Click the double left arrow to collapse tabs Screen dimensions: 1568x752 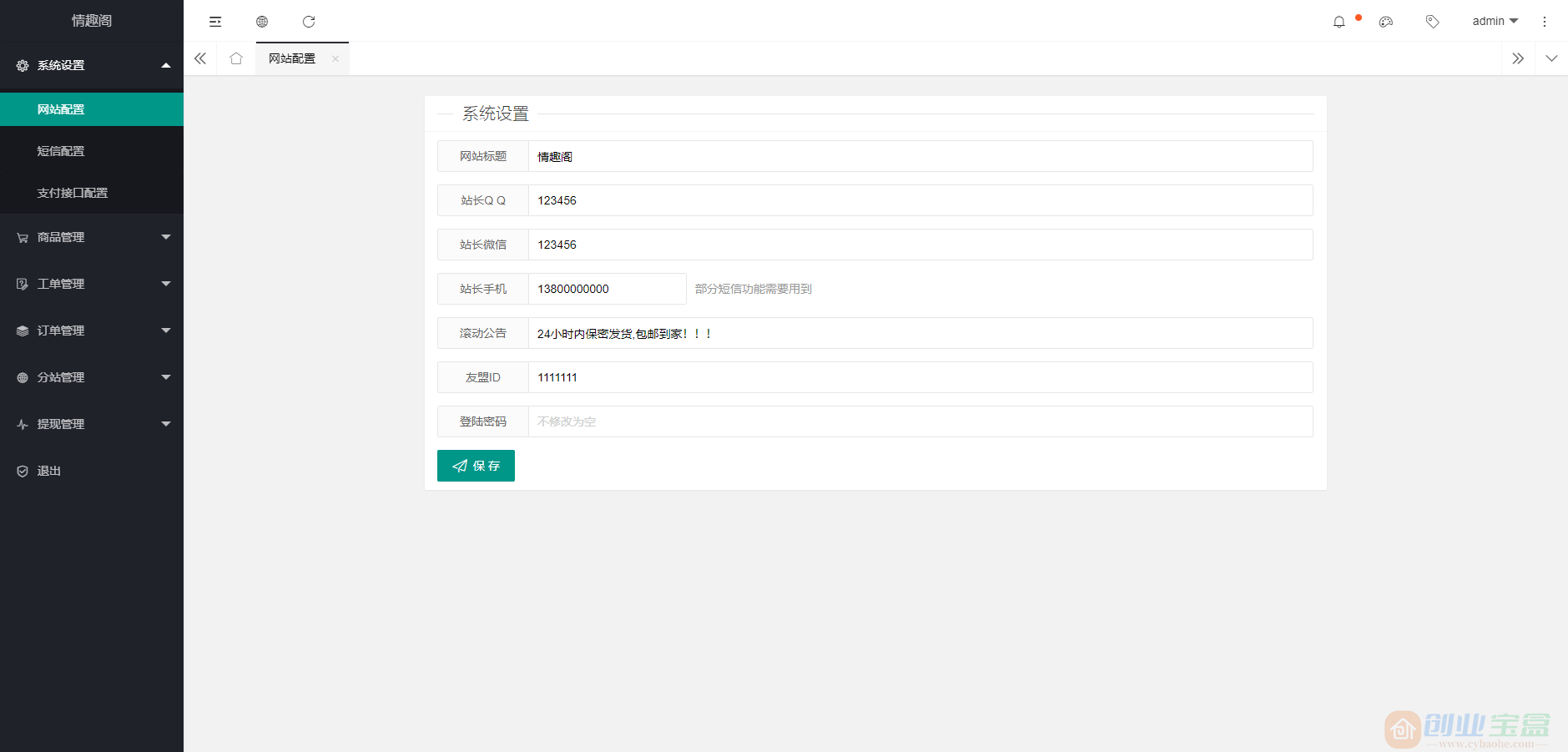200,58
